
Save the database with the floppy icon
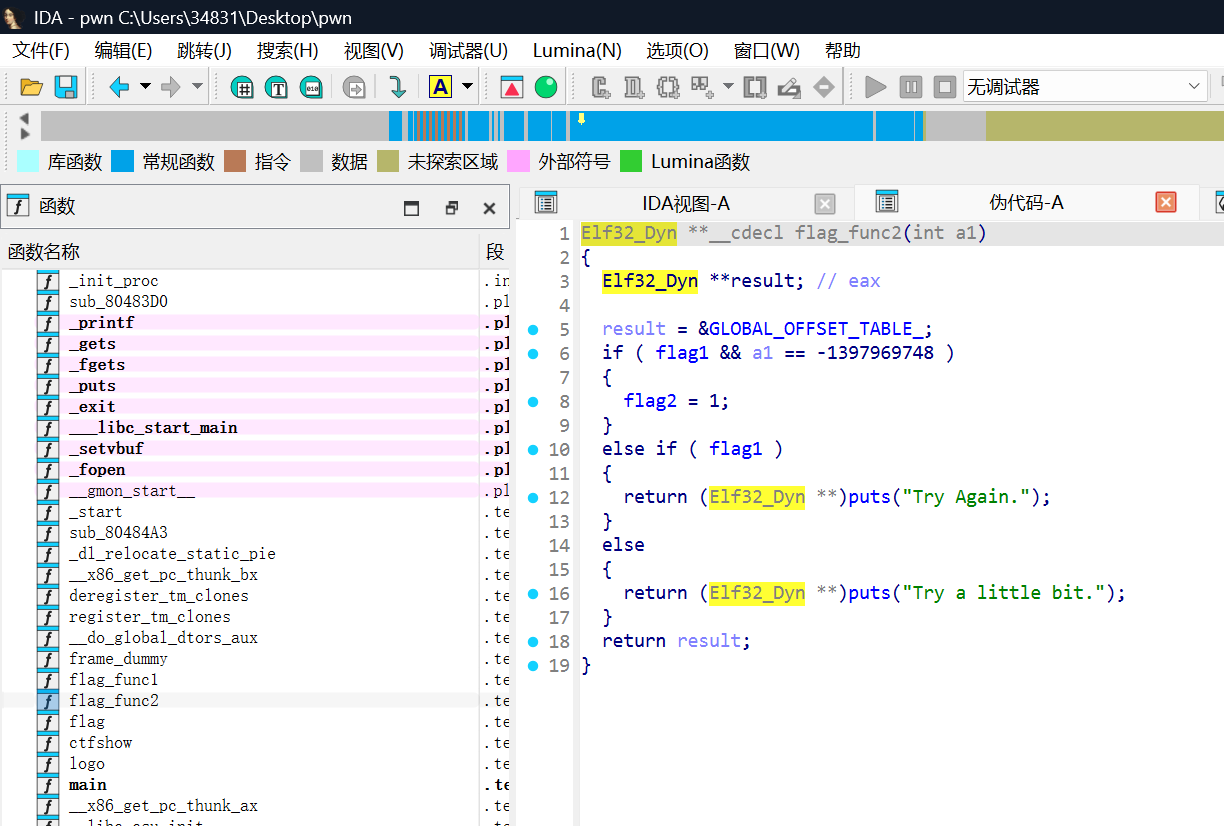(66, 87)
